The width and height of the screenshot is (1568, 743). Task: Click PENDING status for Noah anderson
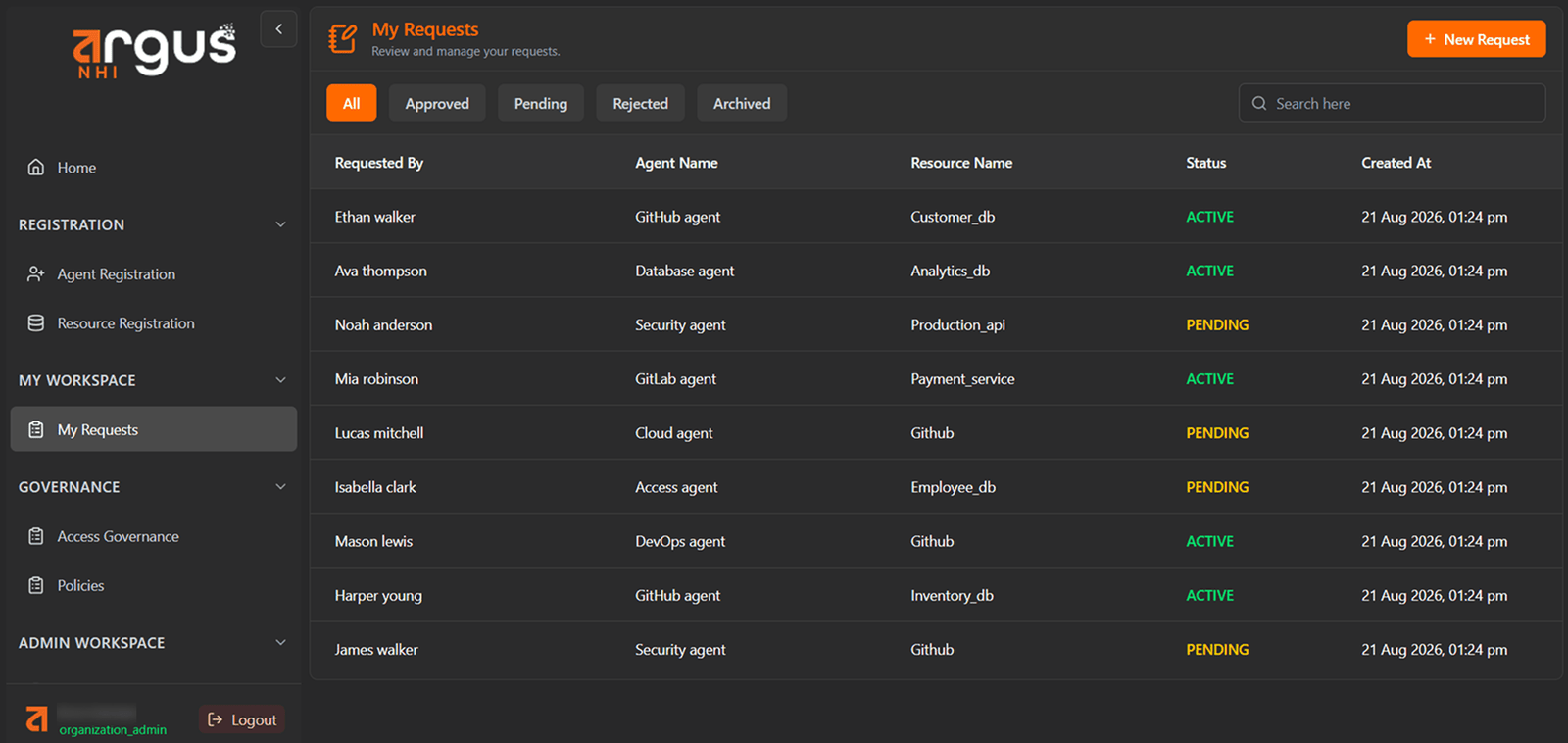point(1217,324)
